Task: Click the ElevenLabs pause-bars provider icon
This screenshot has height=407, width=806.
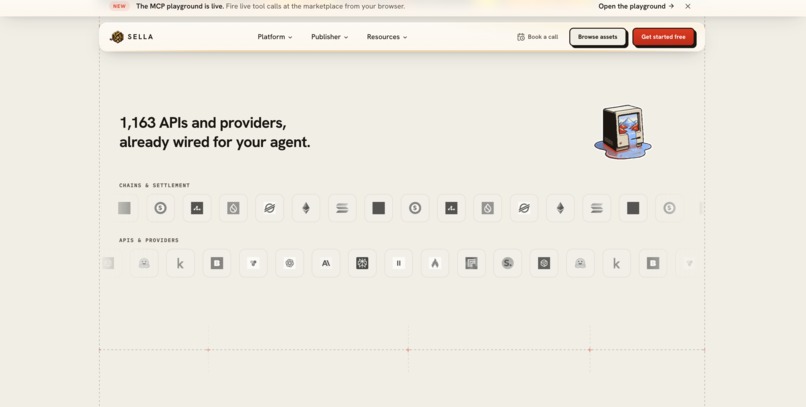Action: [398, 263]
